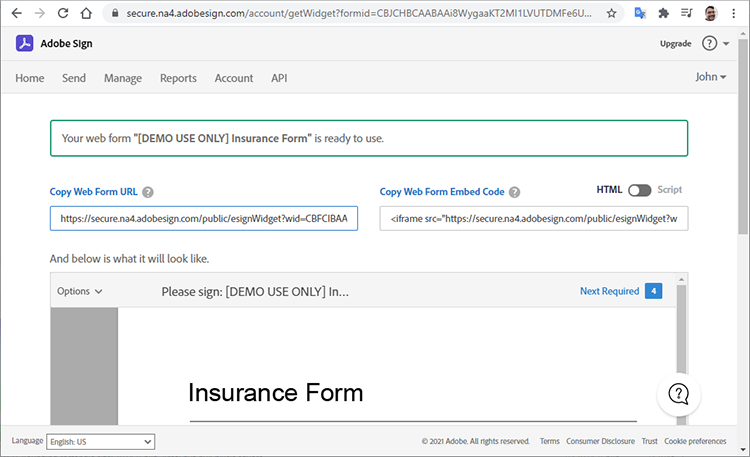Open the Trust footer link
This screenshot has height=457, width=750.
650,441
